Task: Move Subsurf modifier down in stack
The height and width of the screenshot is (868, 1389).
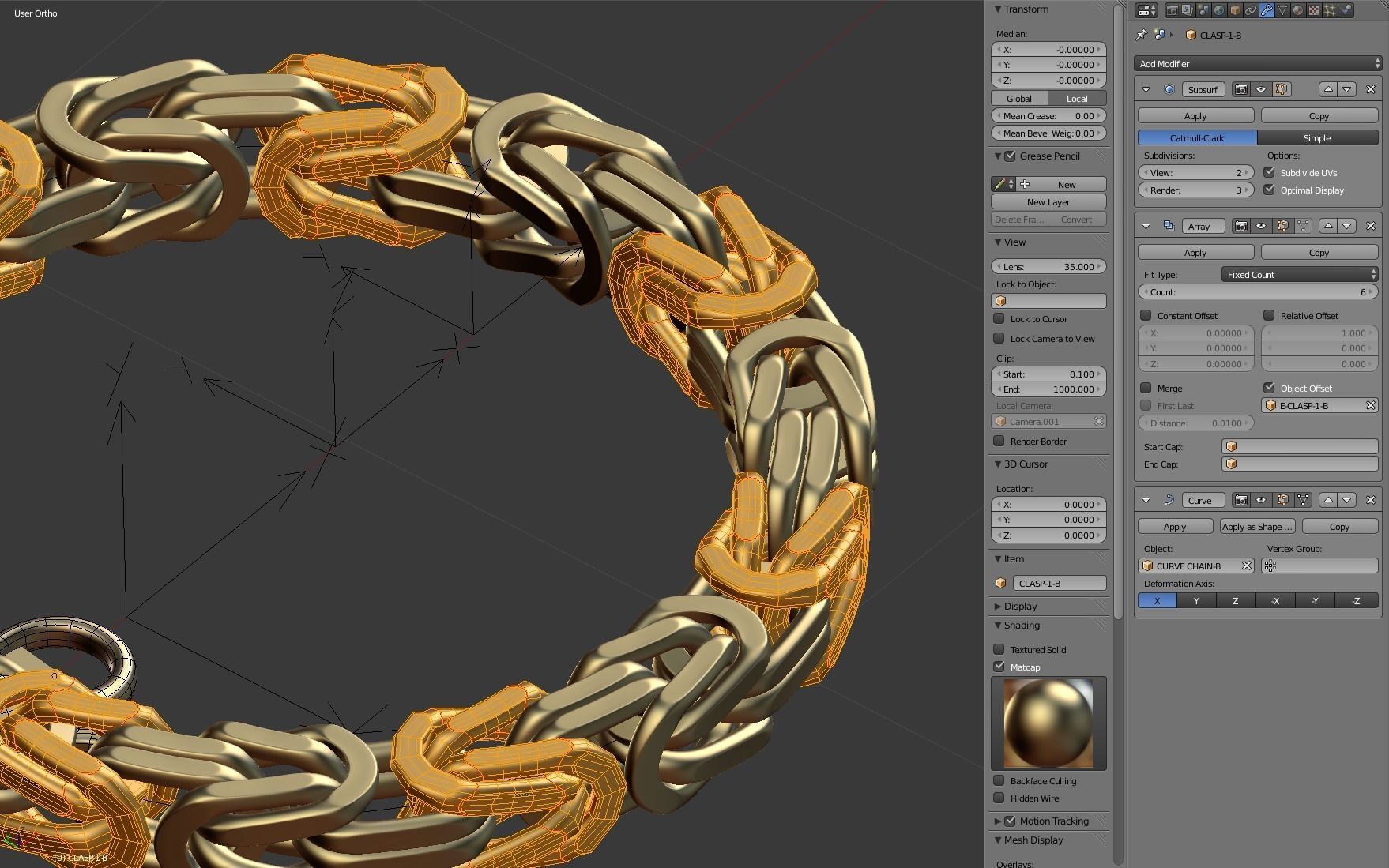Action: point(1347,89)
